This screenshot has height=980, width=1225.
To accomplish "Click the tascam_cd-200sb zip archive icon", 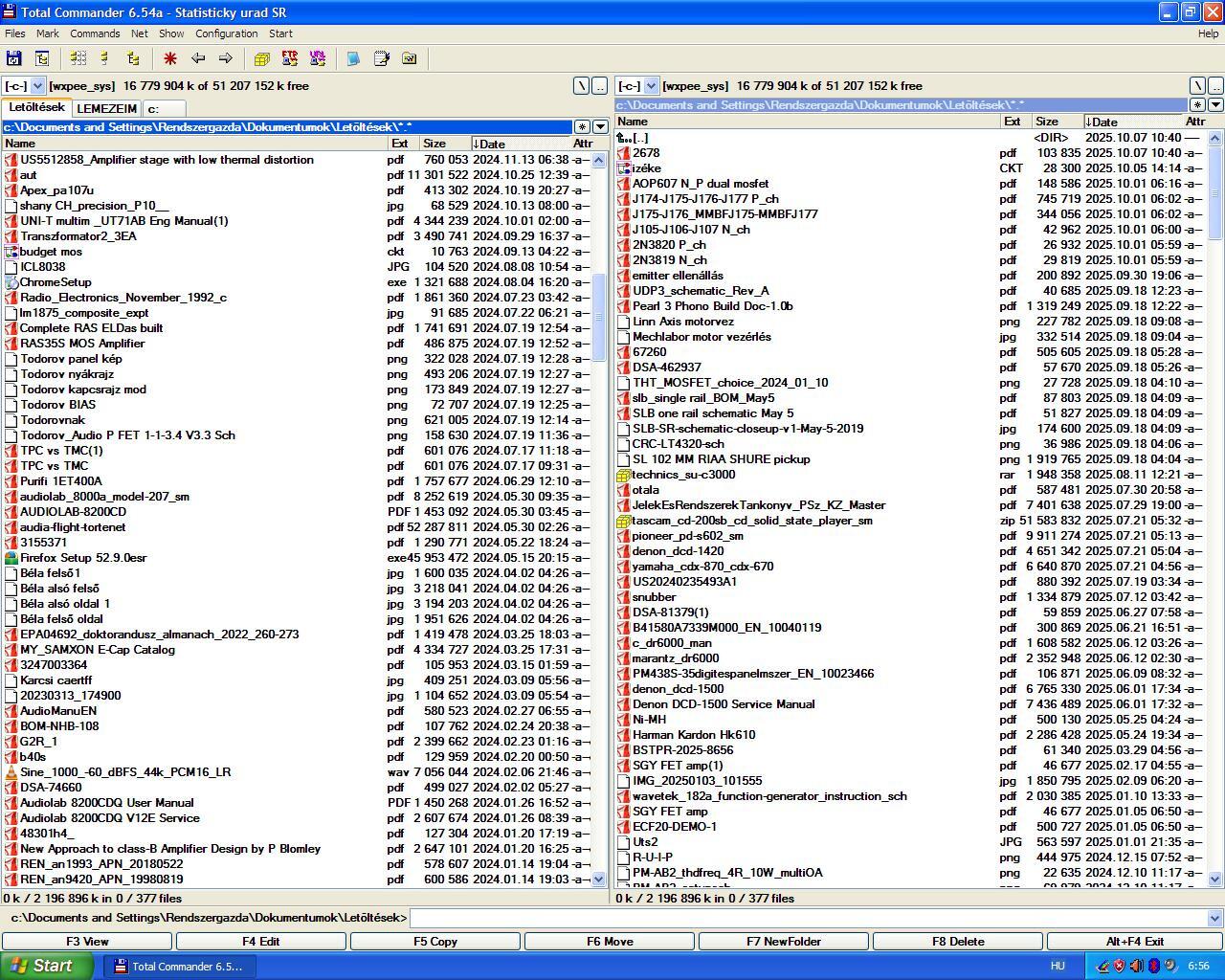I will pyautogui.click(x=624, y=521).
